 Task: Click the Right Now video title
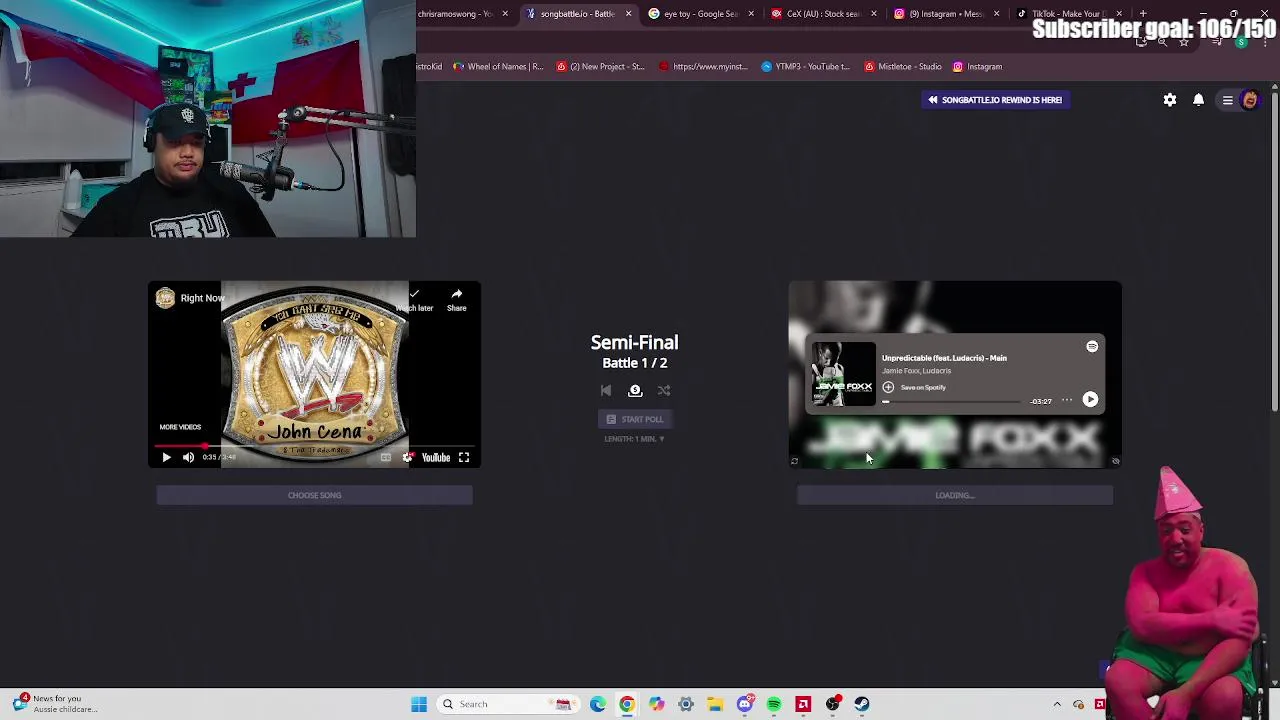202,298
